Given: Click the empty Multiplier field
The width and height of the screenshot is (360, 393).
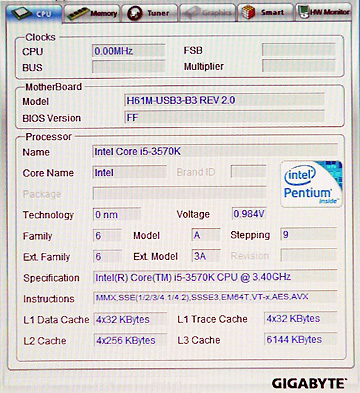Looking at the screenshot, I should pos(298,66).
